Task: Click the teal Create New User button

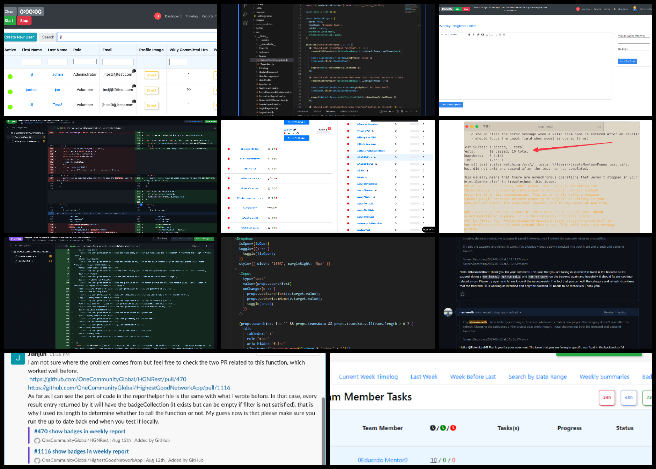Action: pos(20,37)
